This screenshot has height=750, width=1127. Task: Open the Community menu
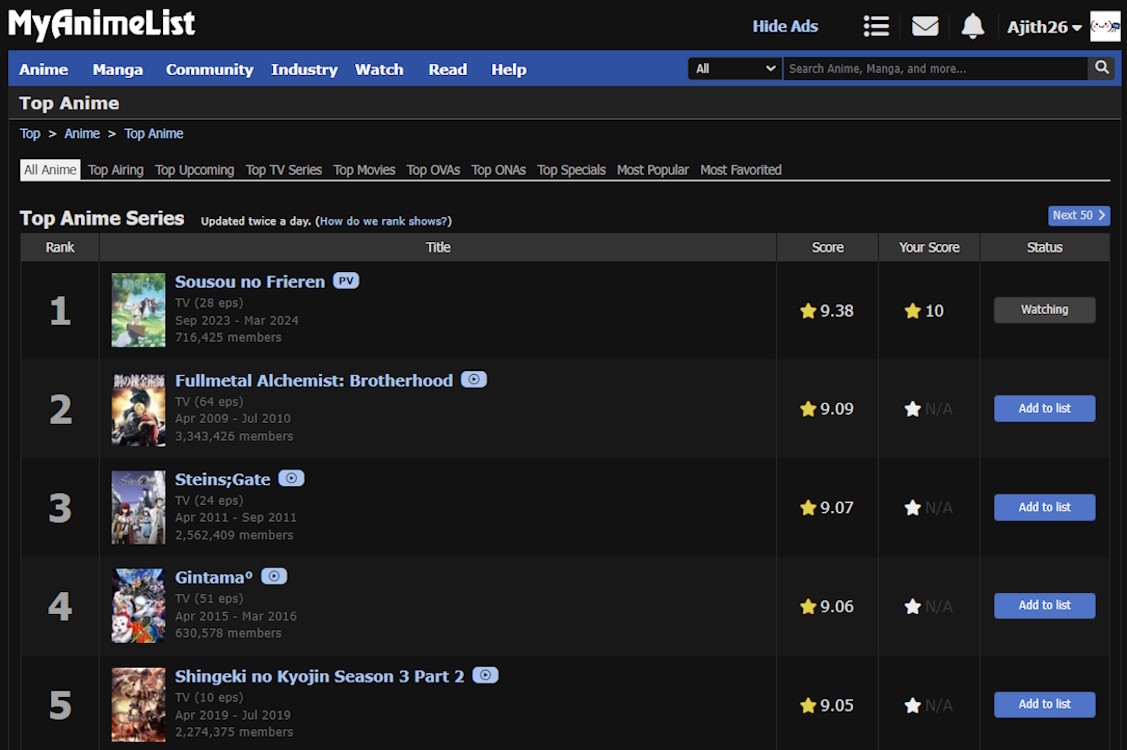210,69
